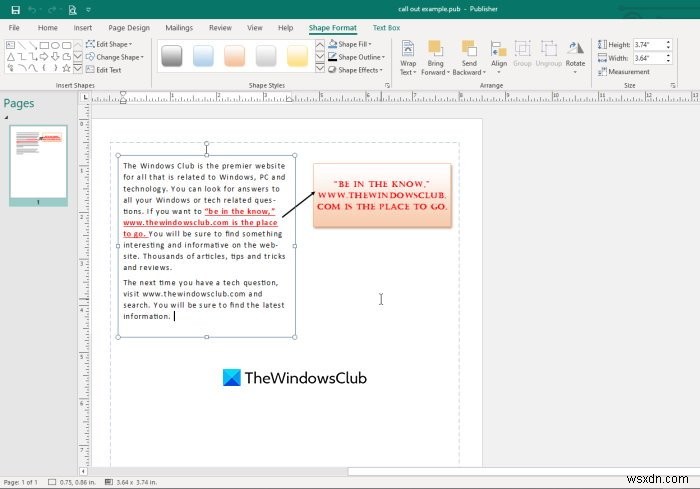Open Wrap Text options
This screenshot has height=489, width=700.
click(408, 58)
